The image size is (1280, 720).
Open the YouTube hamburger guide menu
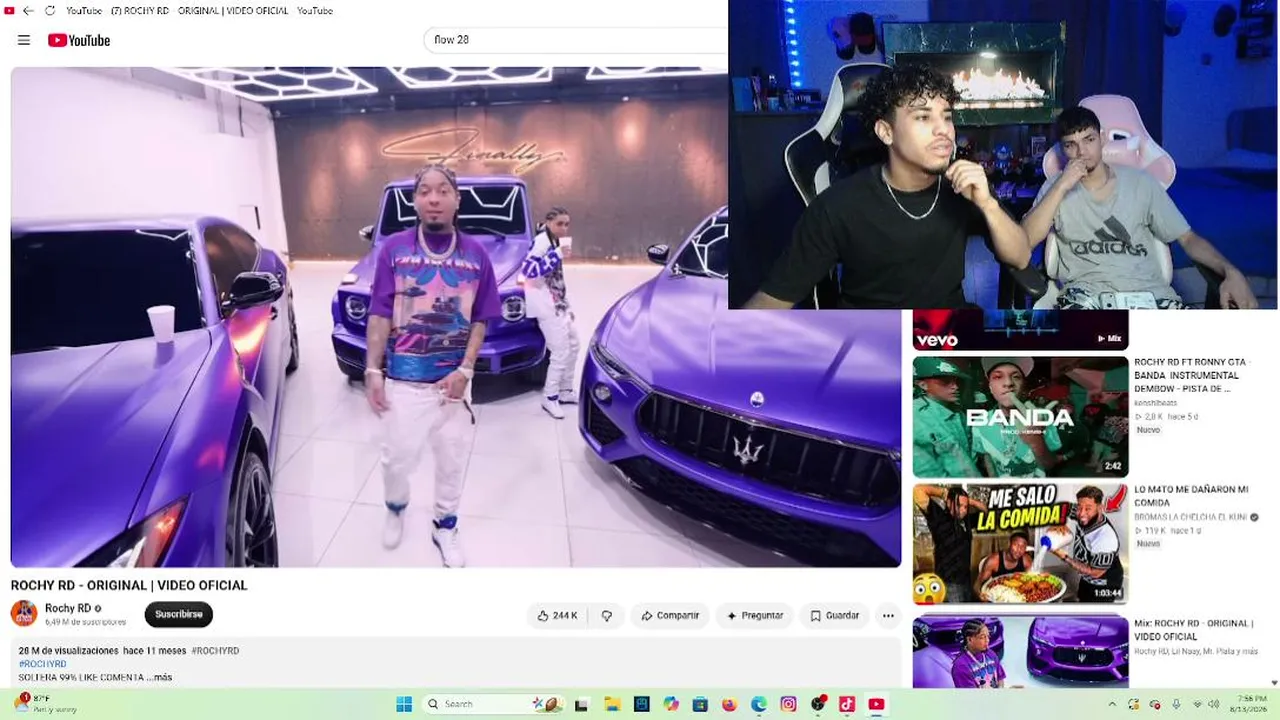coord(24,40)
